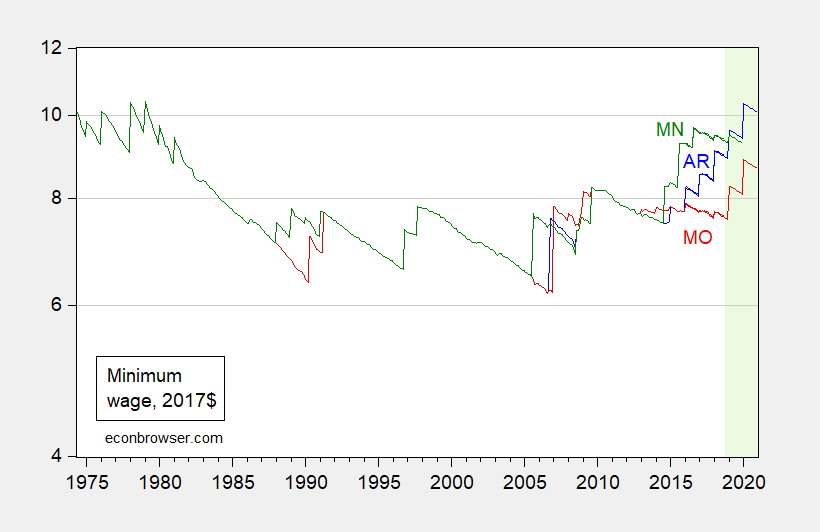Click the x-axis label 2020
The width and height of the screenshot is (820, 532).
coord(744,482)
